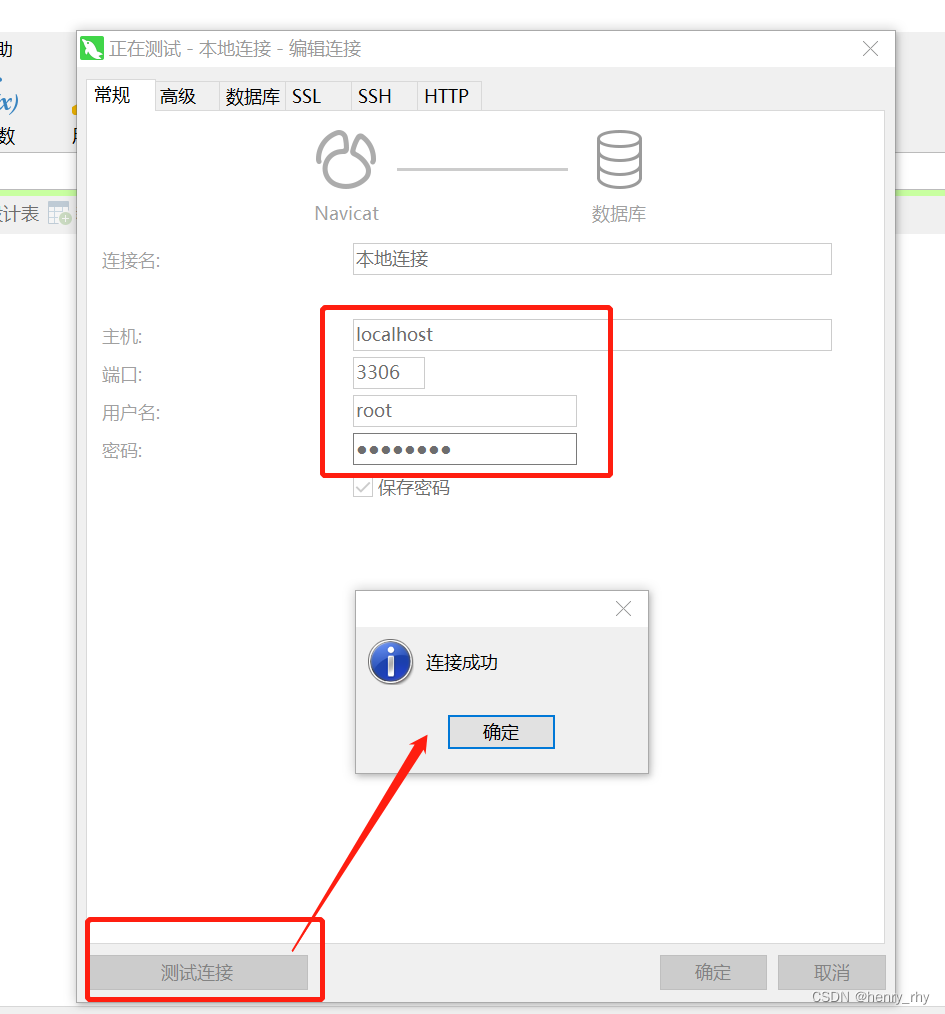Click the 连接名 input field
This screenshot has height=1014, width=945.
(x=592, y=259)
